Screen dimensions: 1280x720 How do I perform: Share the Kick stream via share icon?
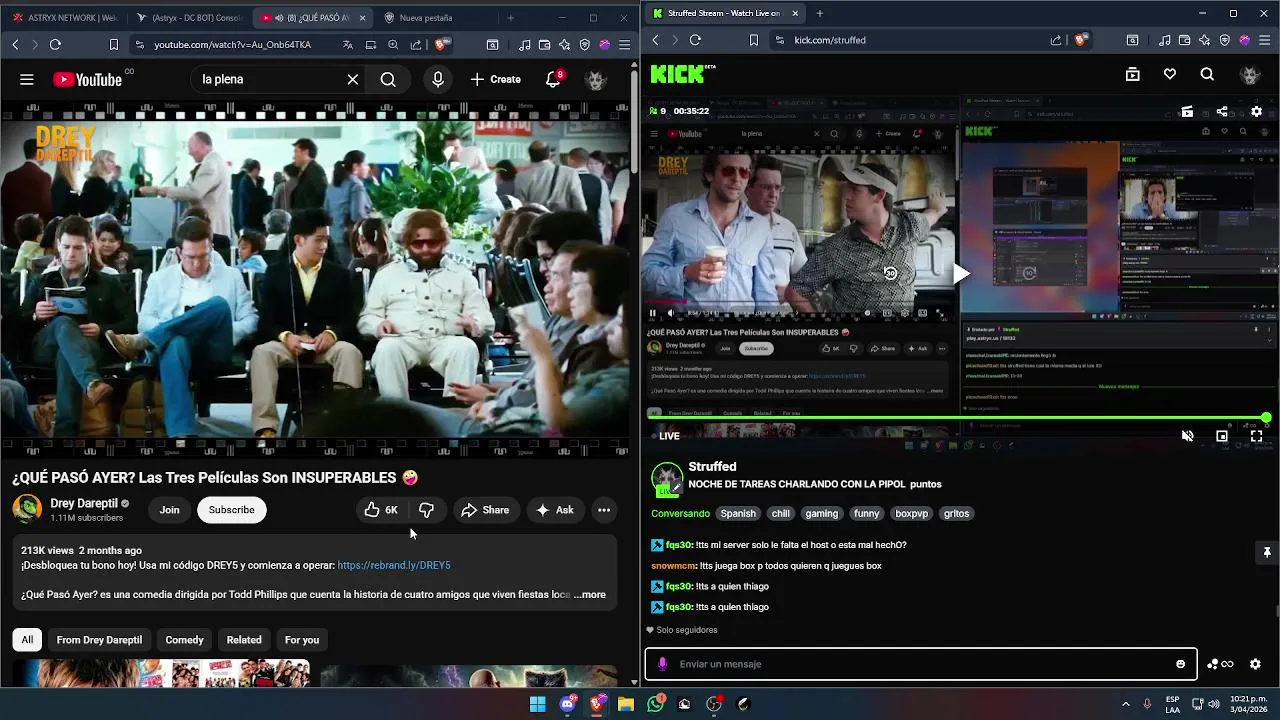click(x=1222, y=111)
